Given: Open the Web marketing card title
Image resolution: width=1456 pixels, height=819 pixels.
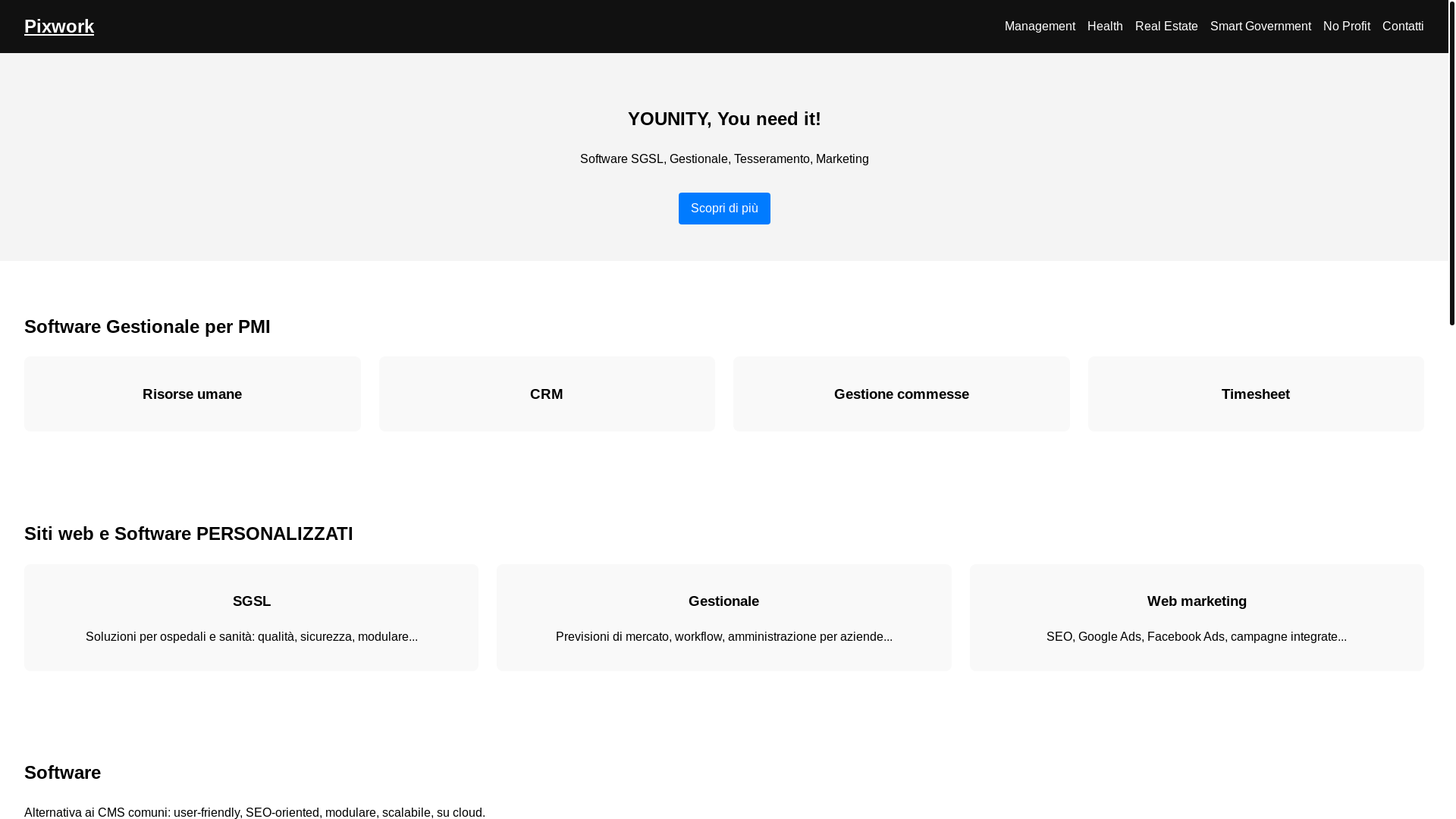Looking at the screenshot, I should tap(1197, 601).
